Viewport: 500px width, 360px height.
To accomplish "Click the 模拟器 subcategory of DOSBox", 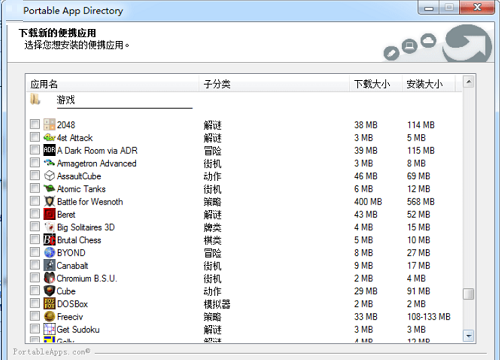I will [217, 304].
